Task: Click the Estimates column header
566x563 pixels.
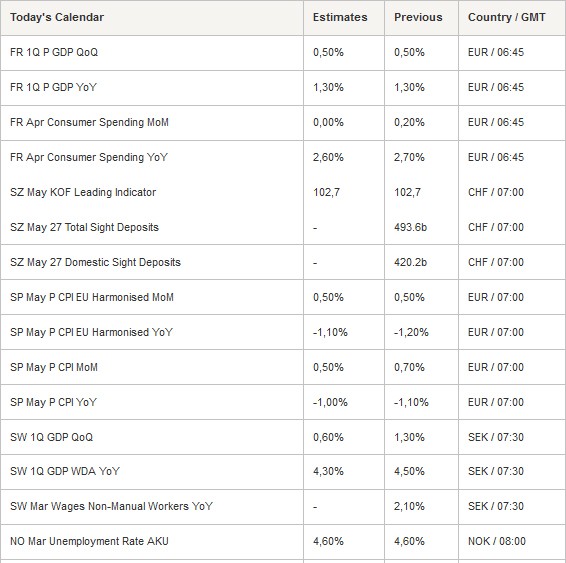Action: (x=340, y=17)
